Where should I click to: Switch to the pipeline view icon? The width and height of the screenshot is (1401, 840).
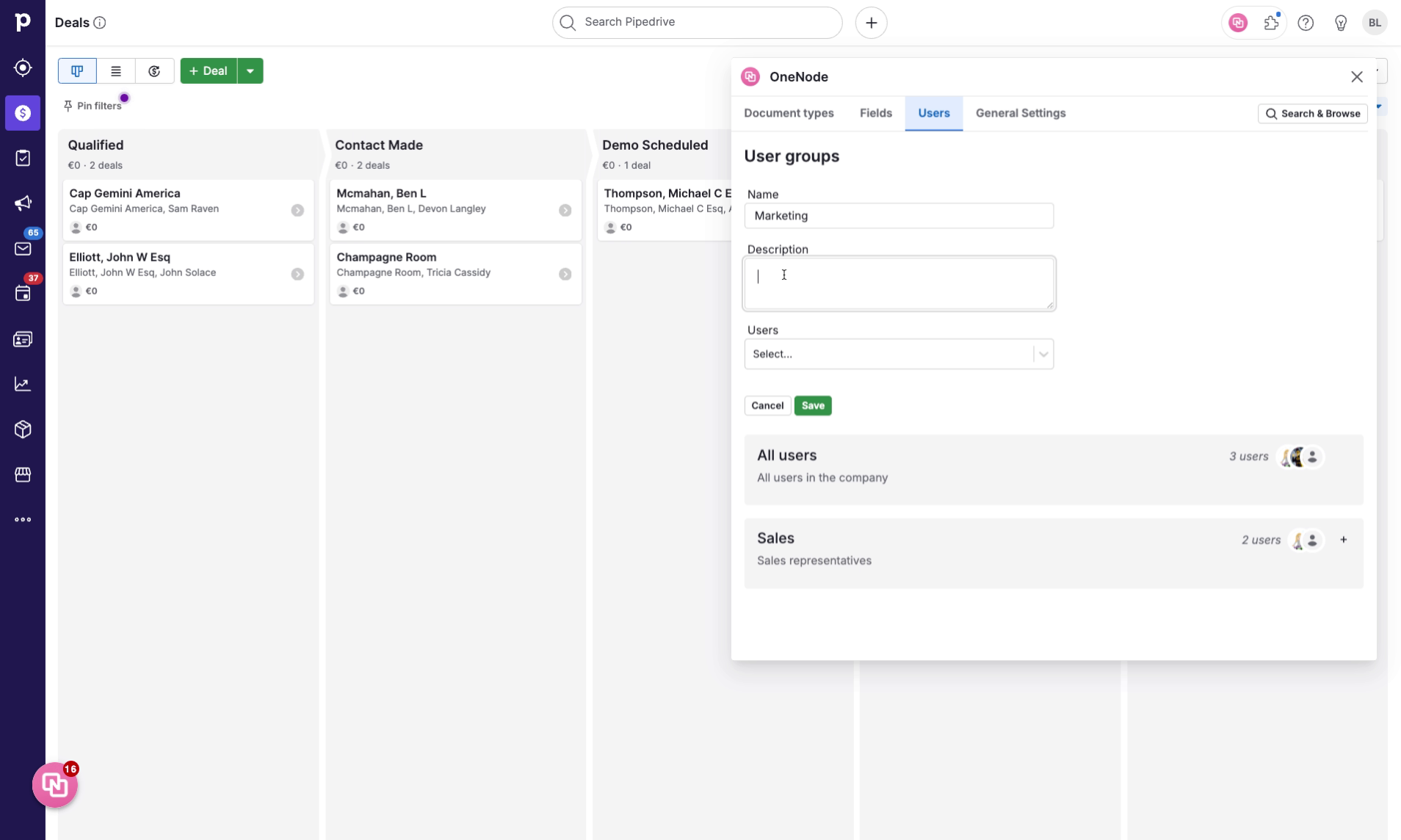tap(77, 71)
